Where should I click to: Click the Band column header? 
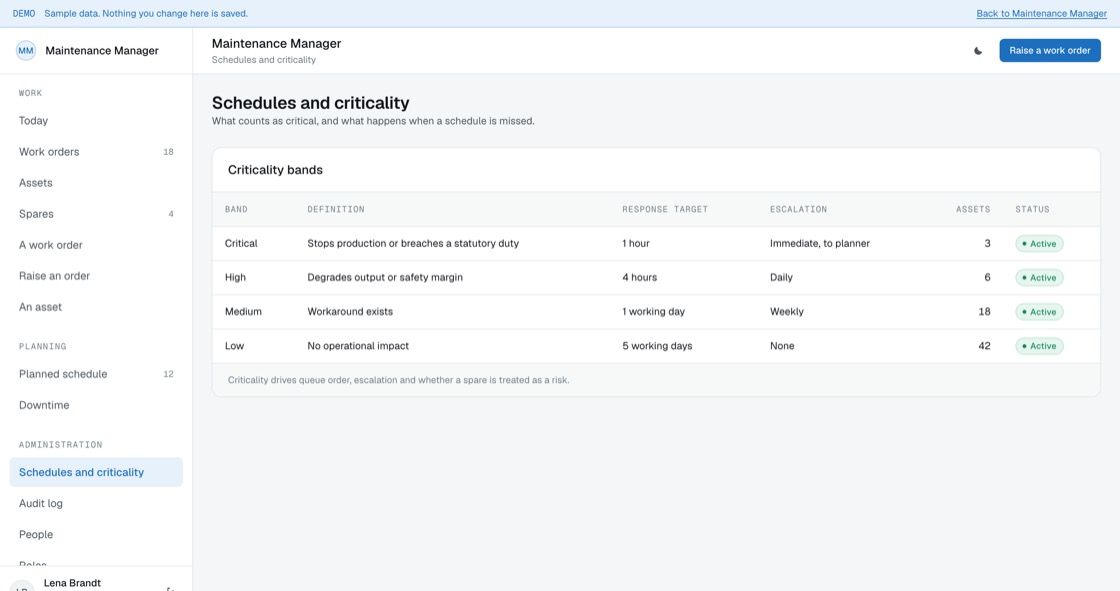pyautogui.click(x=236, y=209)
